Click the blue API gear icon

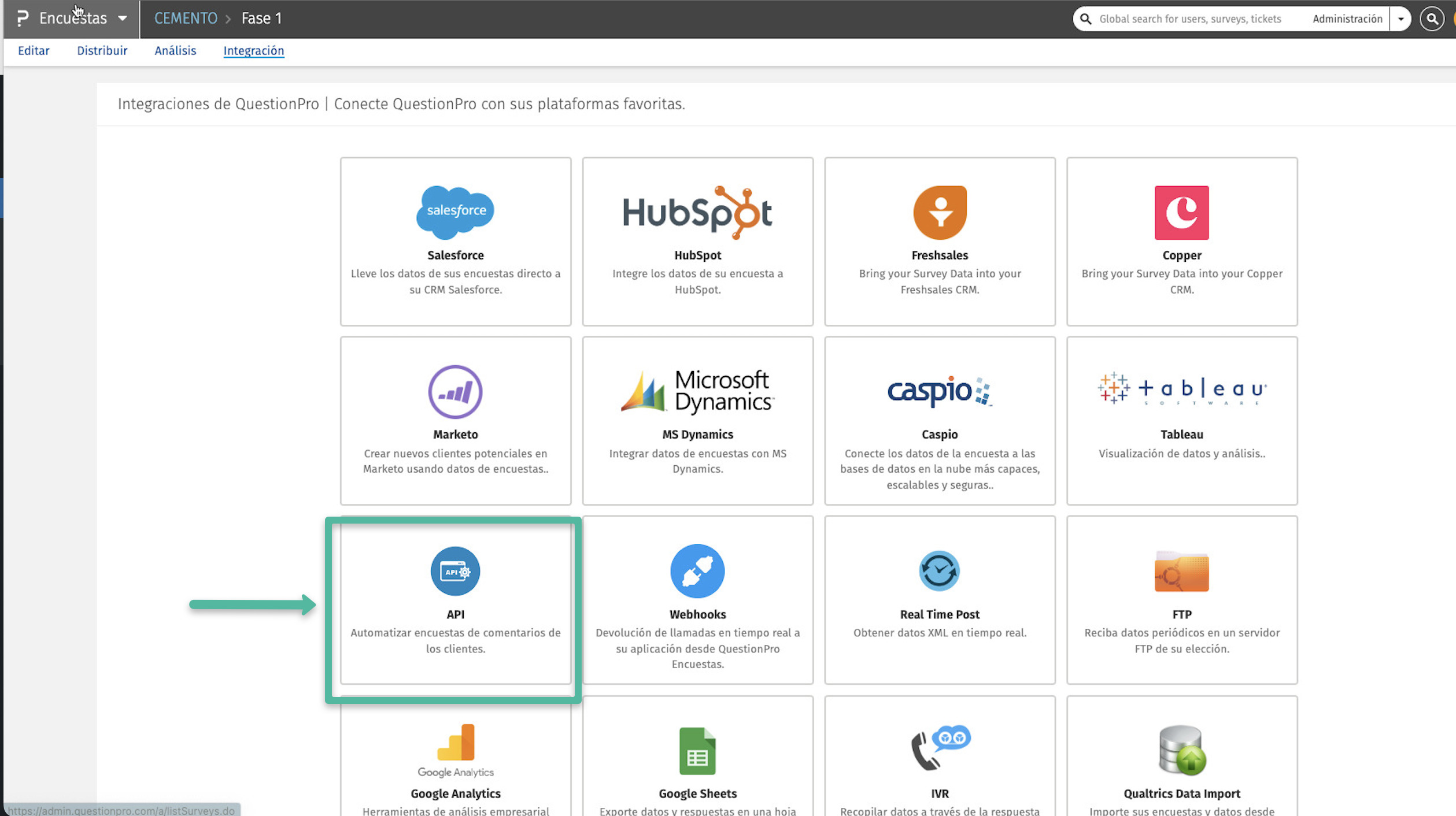pos(455,571)
